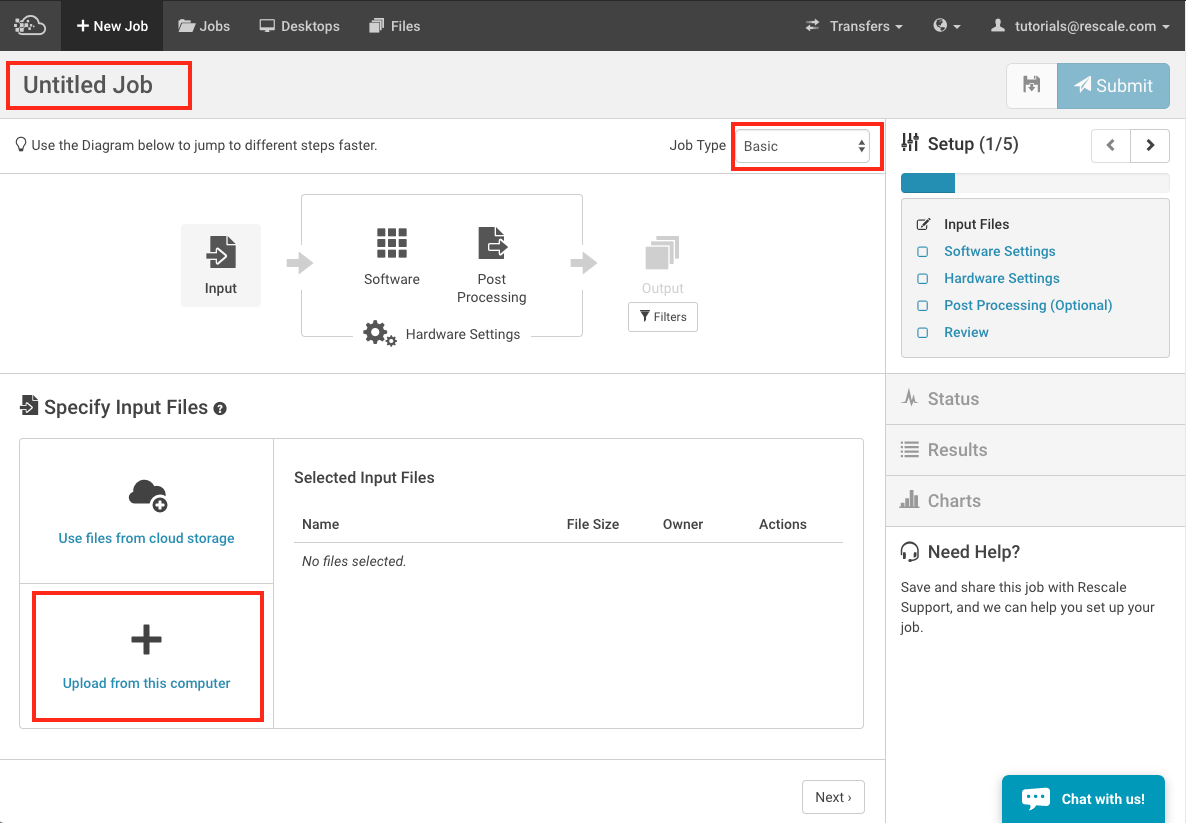Click the File Size column header
The width and height of the screenshot is (1186, 823).
pos(593,524)
